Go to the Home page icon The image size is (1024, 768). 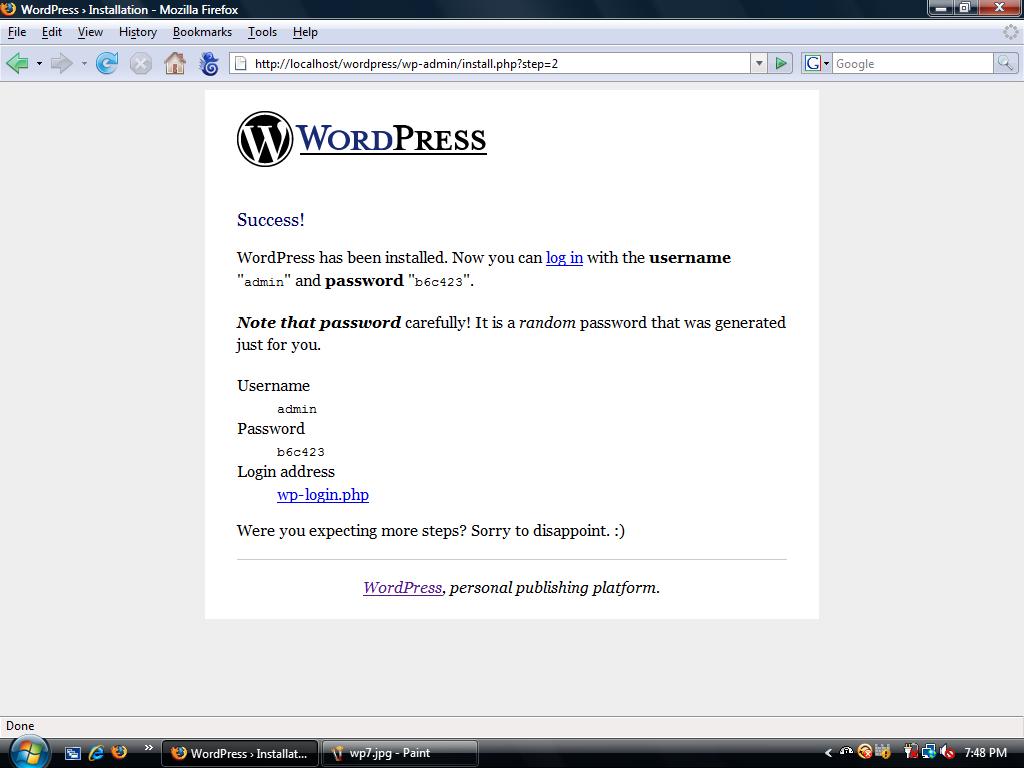click(x=175, y=64)
